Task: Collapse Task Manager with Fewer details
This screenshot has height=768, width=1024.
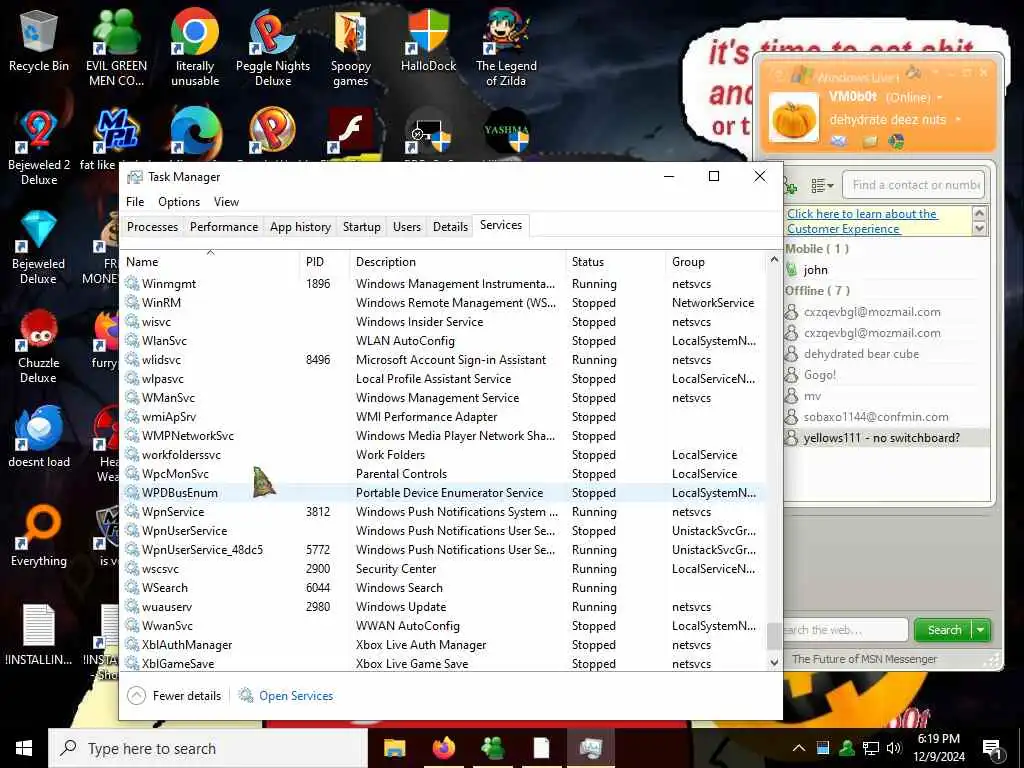Action: [174, 696]
